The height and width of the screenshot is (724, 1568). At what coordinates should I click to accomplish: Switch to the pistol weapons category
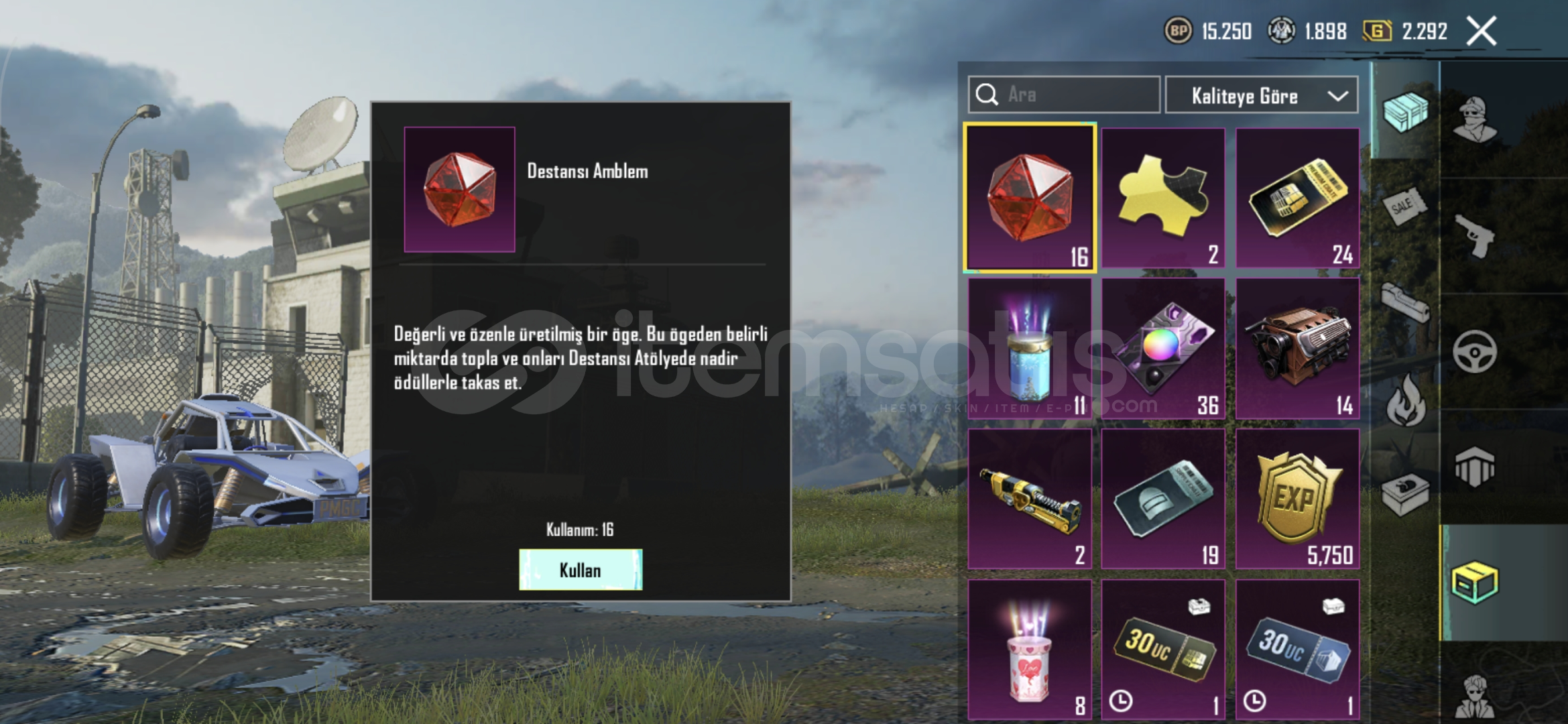pos(1474,235)
